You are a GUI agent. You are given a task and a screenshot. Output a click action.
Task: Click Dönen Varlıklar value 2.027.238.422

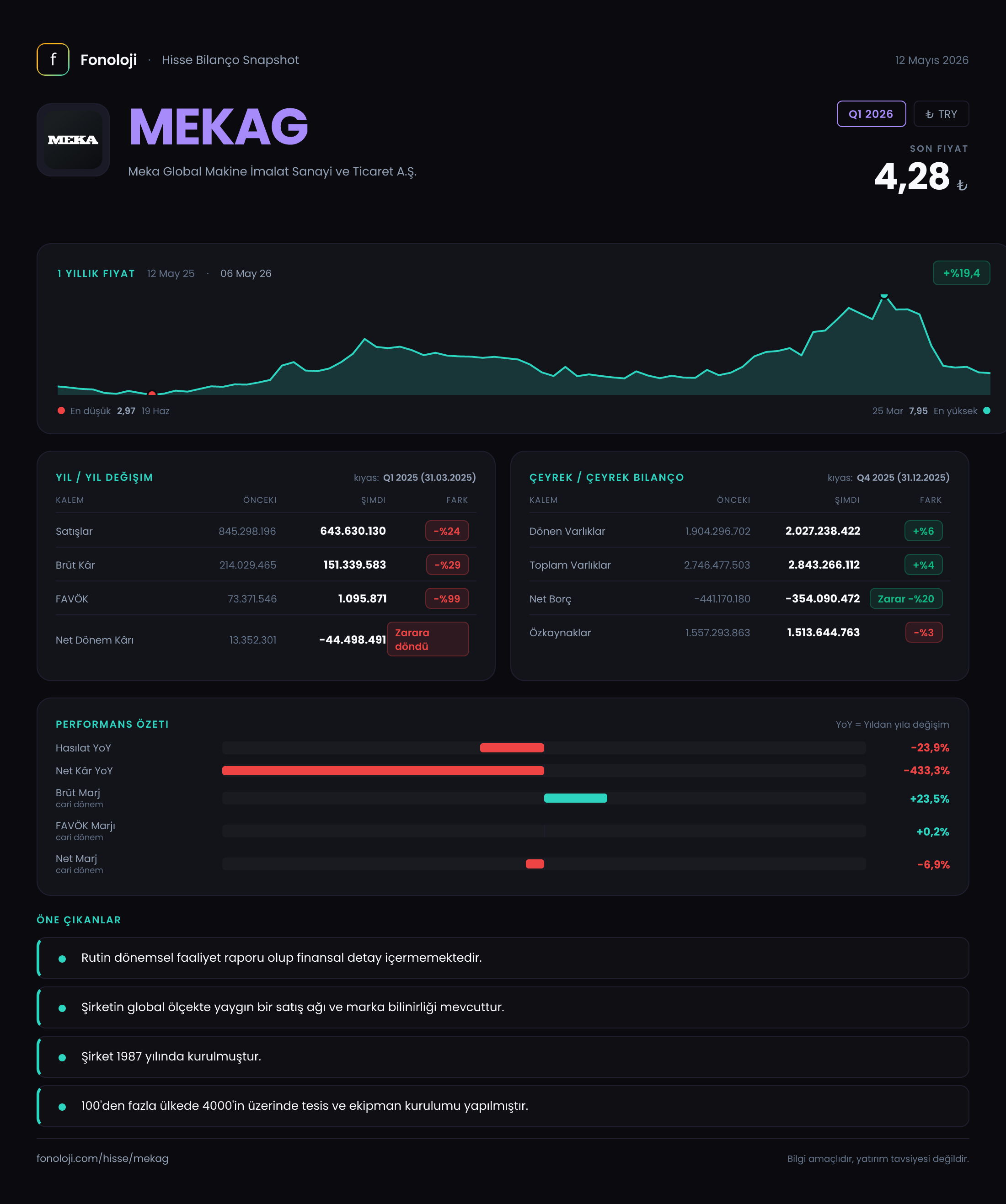[823, 531]
